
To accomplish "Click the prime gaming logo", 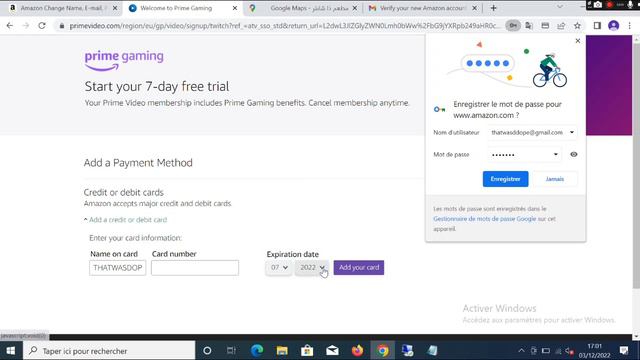I will pyautogui.click(x=124, y=60).
